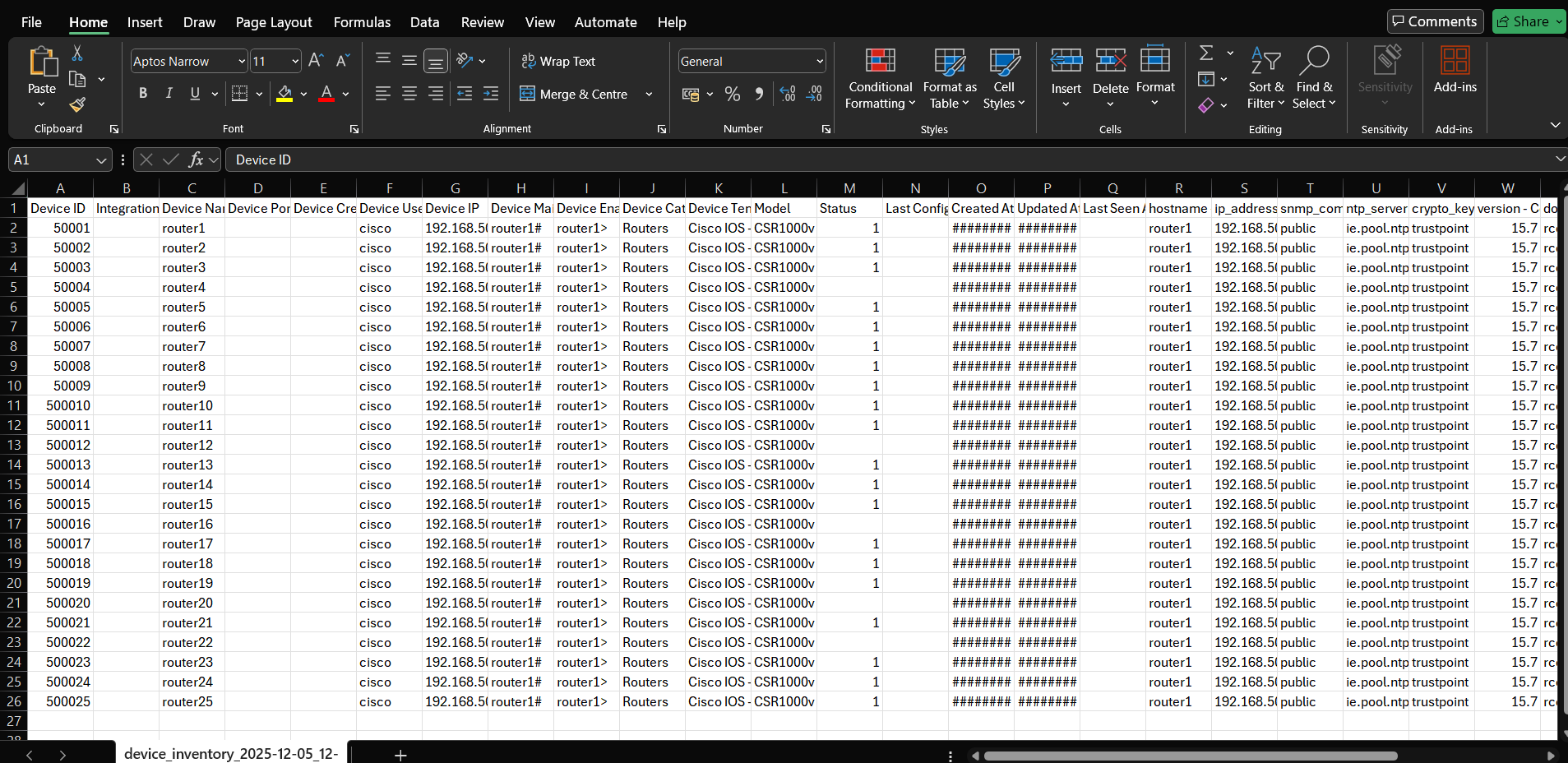Image resolution: width=1568 pixels, height=763 pixels.
Task: Increase the cell indent
Action: 491,94
